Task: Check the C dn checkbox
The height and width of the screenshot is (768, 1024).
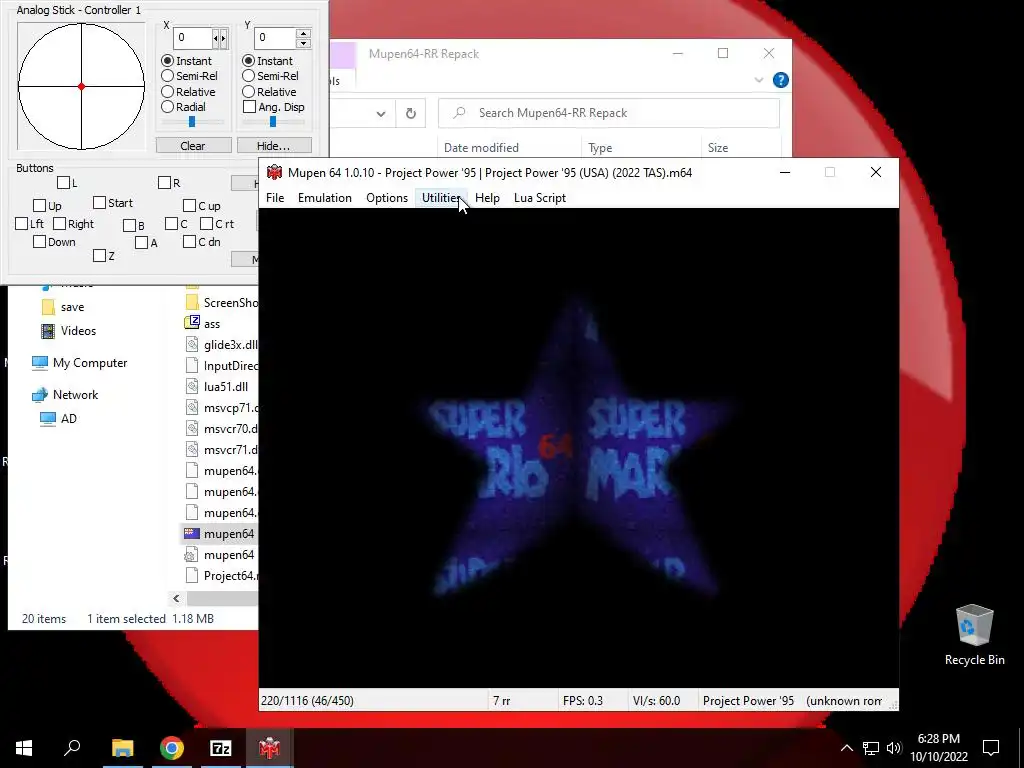Action: tap(189, 242)
